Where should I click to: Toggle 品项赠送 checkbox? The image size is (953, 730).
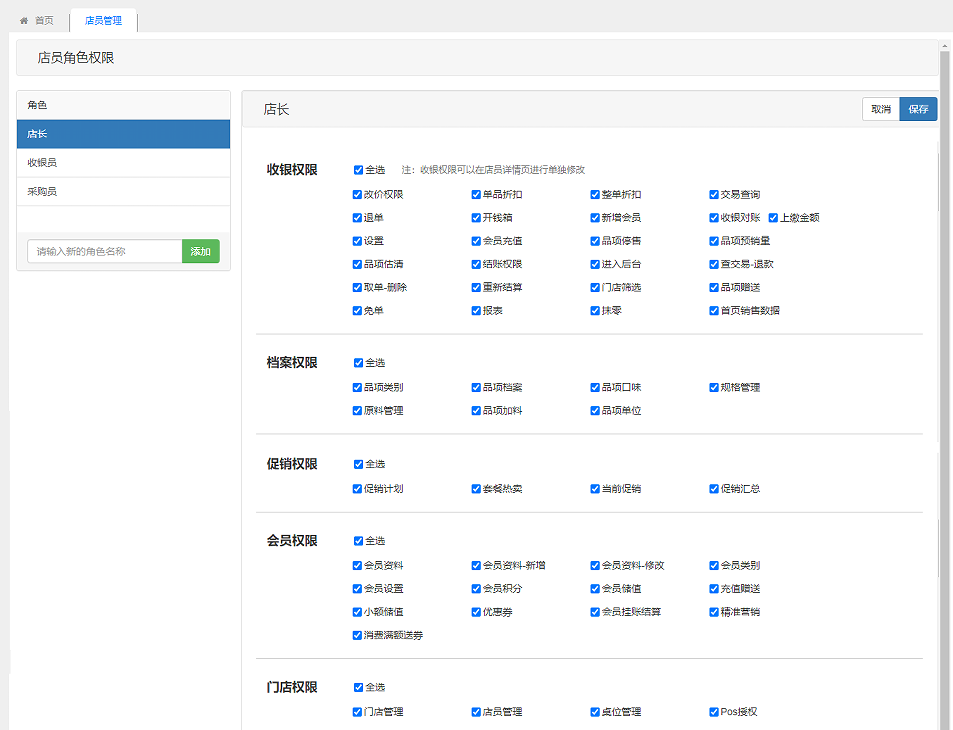coord(714,287)
